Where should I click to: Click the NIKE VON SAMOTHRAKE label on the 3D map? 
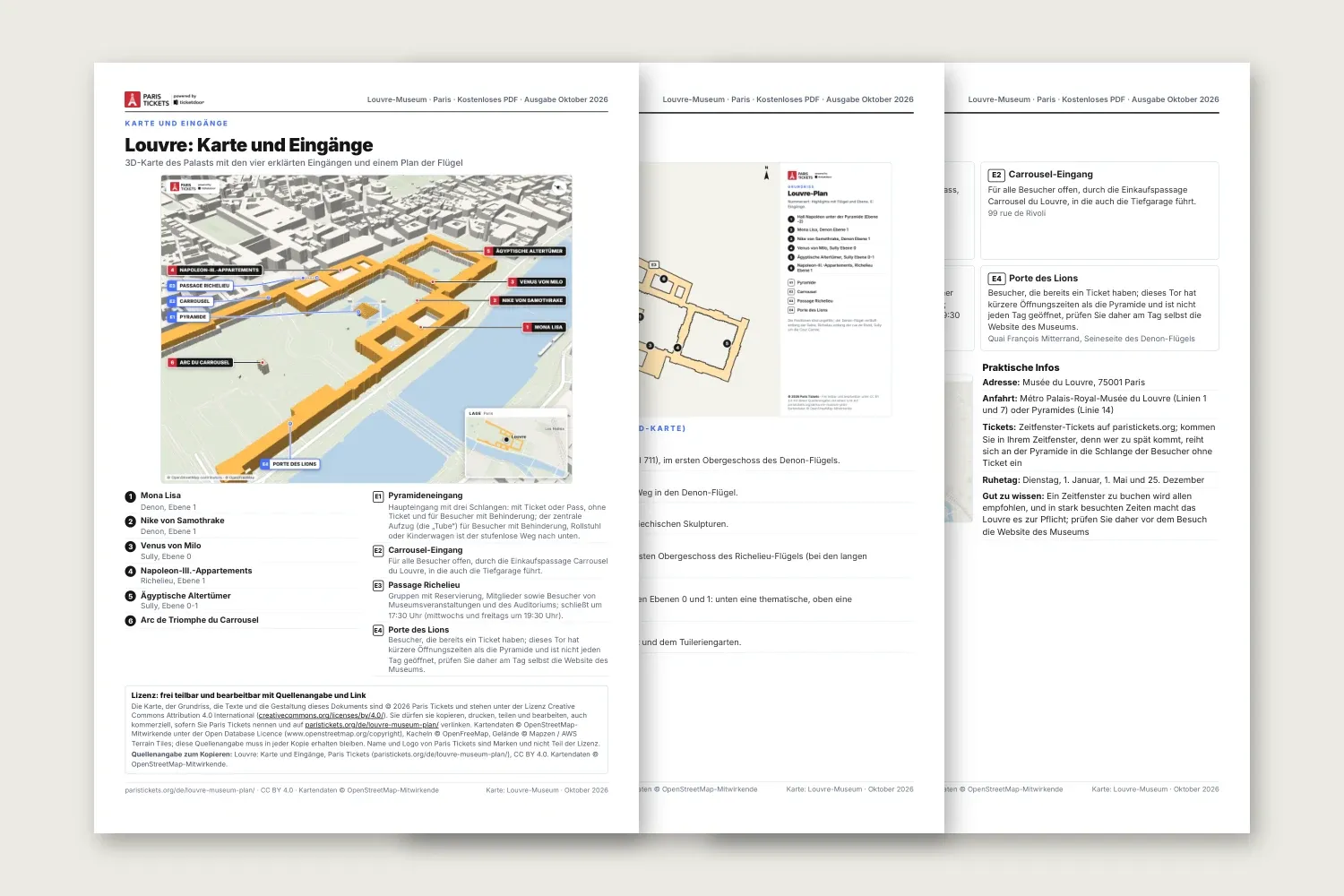pos(529,301)
